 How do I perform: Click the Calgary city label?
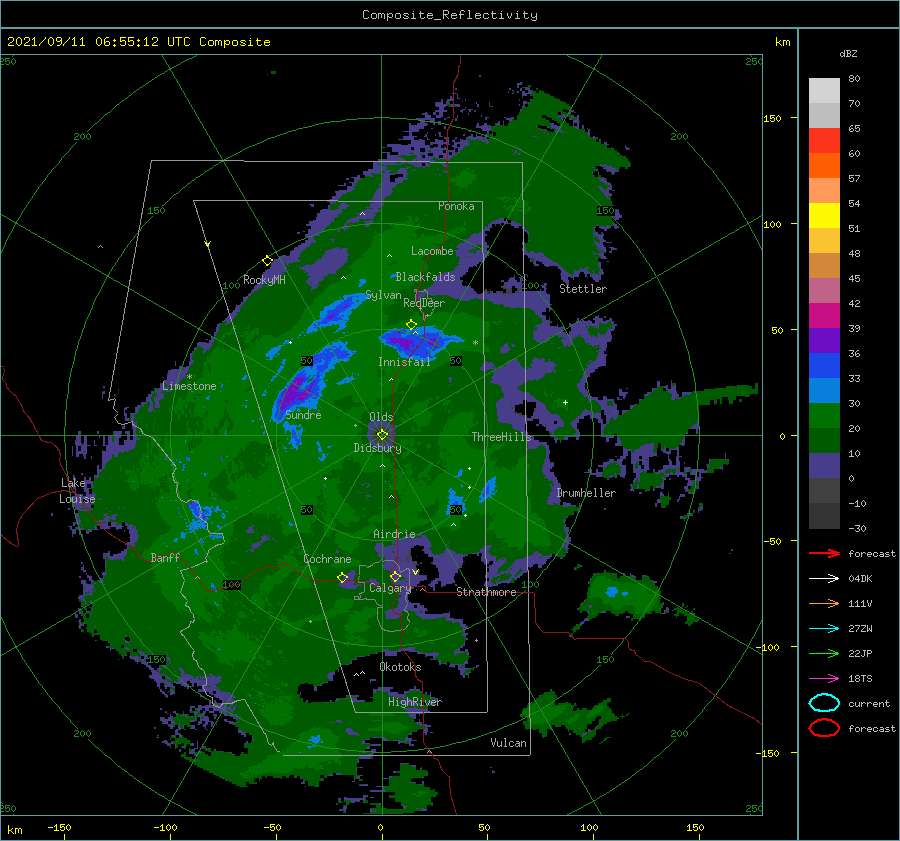(390, 588)
